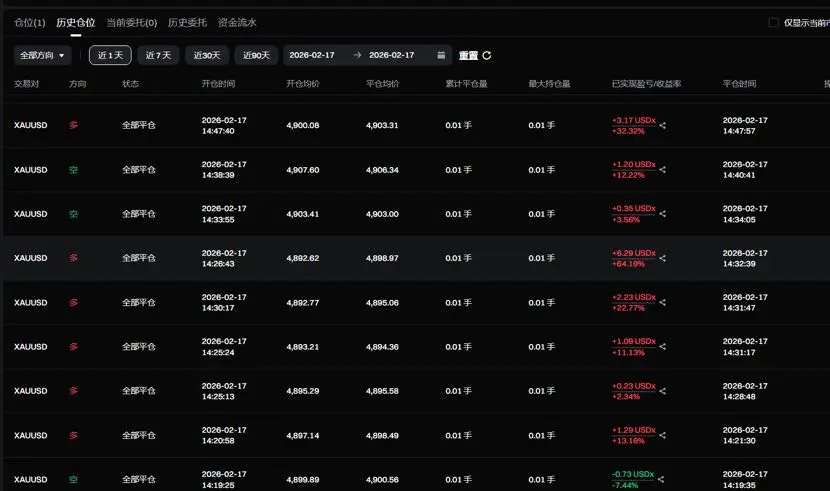Select the open price 4,892.77 cell
Image resolution: width=830 pixels, height=491 pixels.
tap(303, 303)
